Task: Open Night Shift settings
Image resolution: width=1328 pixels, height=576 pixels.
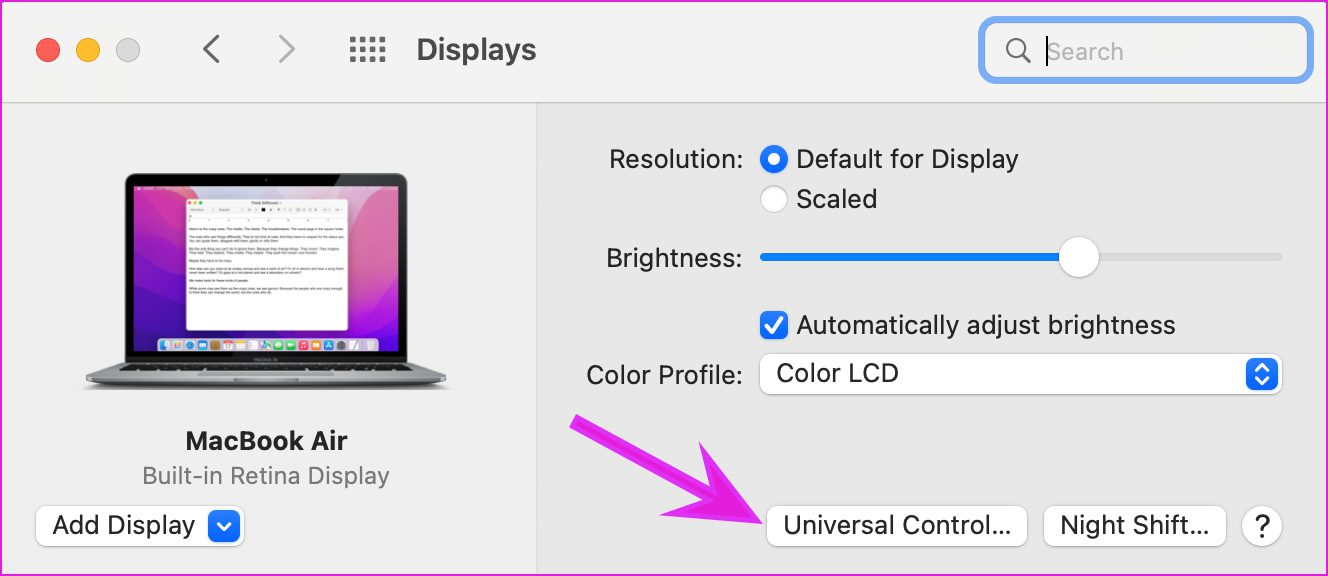Action: pos(1134,525)
